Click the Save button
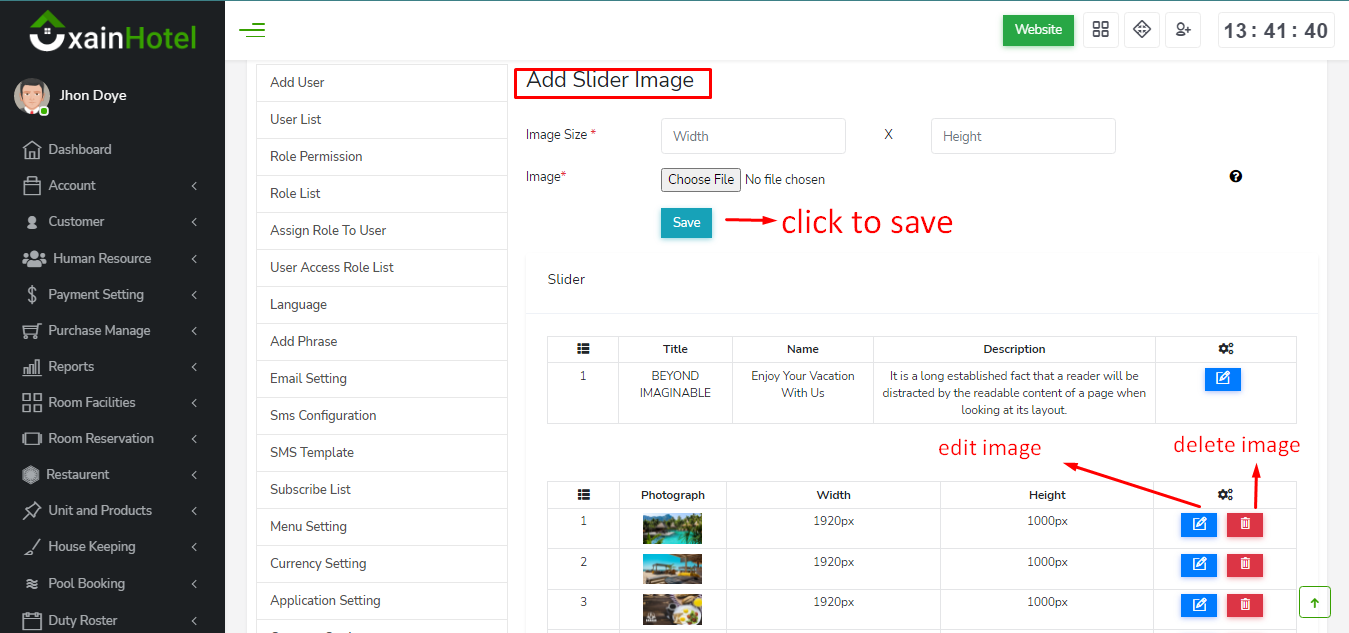The height and width of the screenshot is (633, 1349). click(x=686, y=223)
